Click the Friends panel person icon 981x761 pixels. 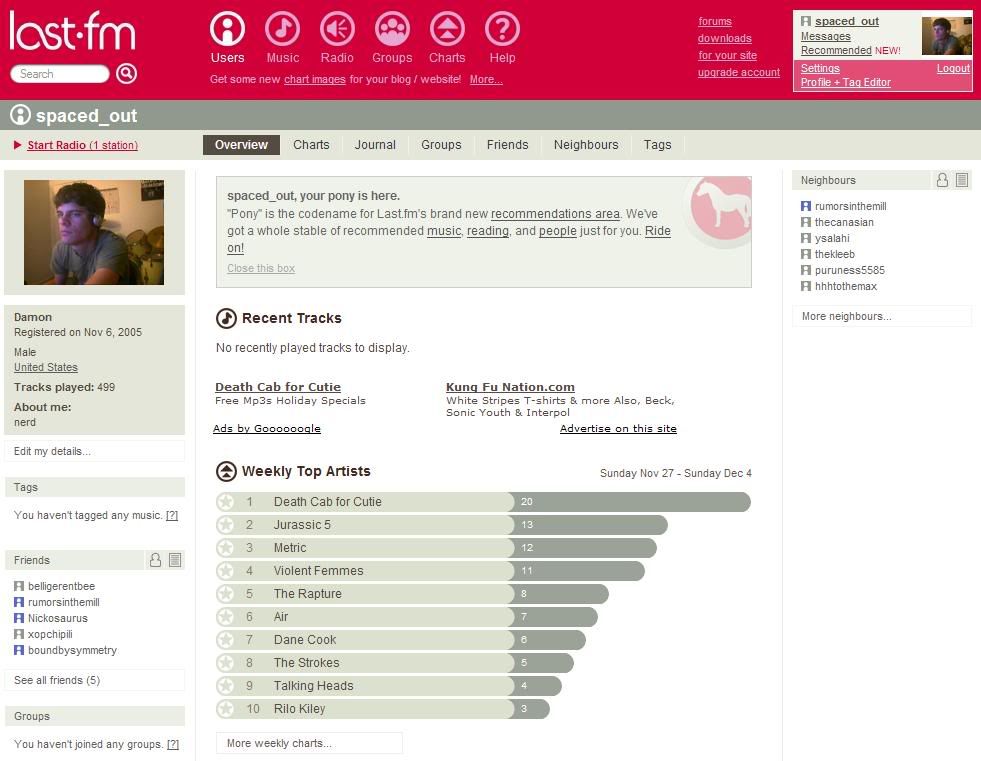tap(155, 559)
